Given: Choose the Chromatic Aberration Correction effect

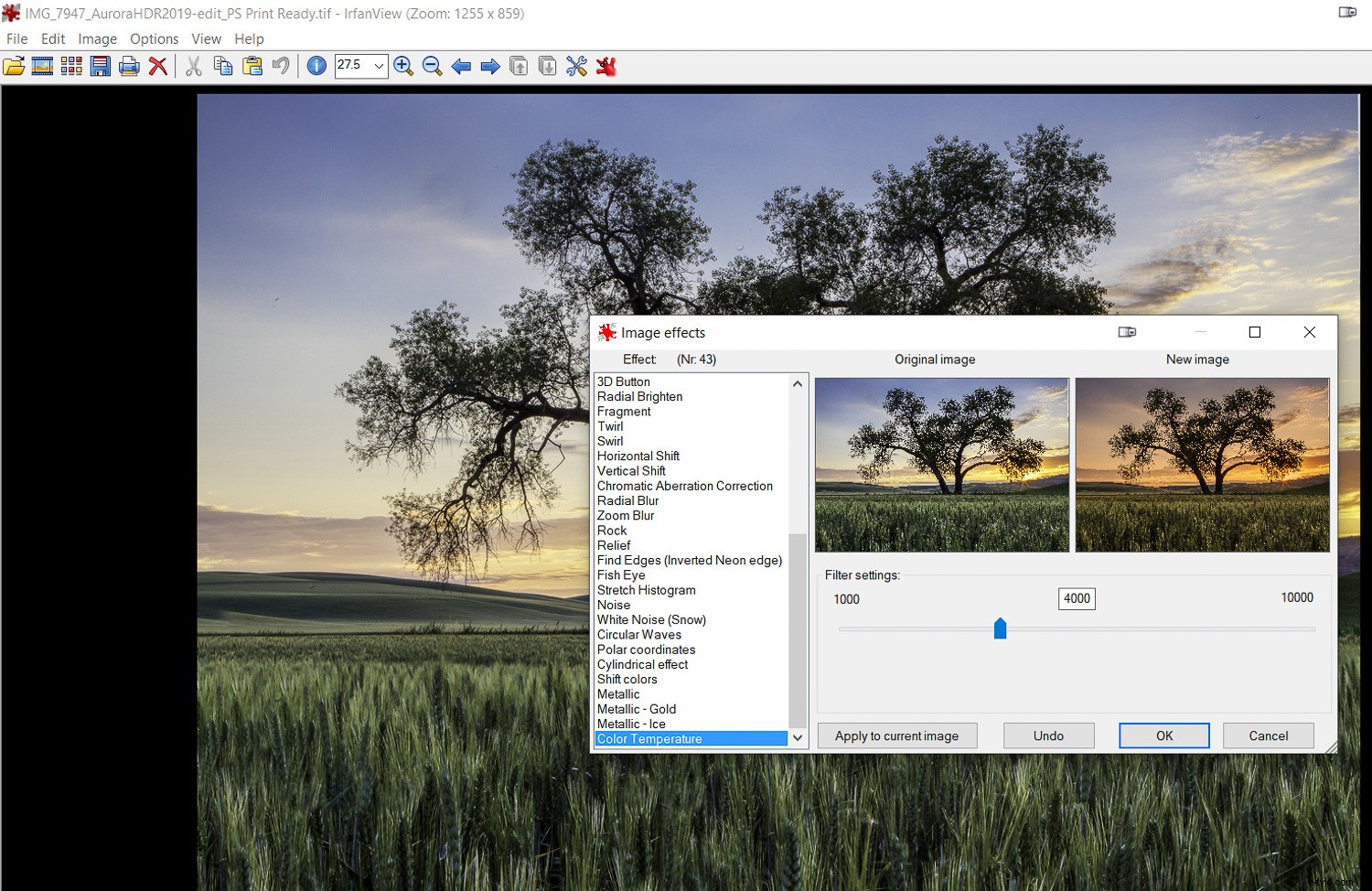Looking at the screenshot, I should click(x=684, y=486).
